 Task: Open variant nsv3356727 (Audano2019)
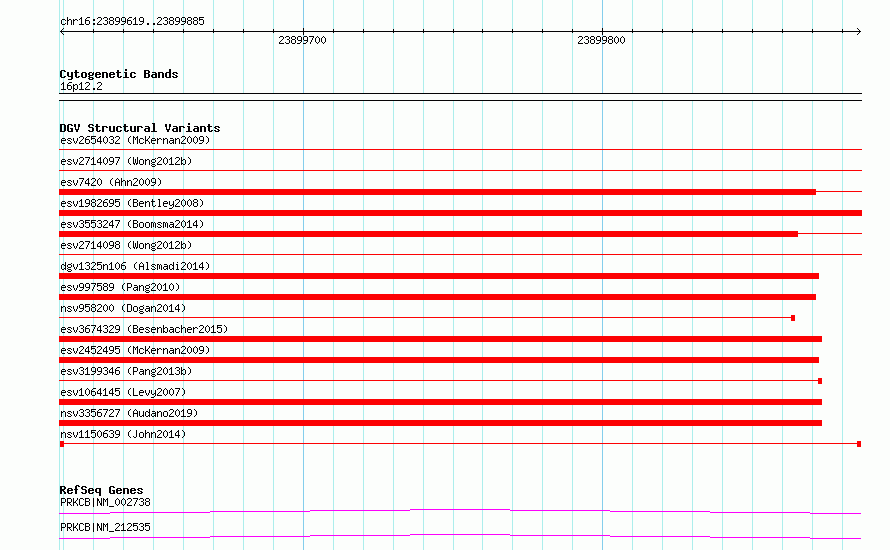(x=129, y=413)
